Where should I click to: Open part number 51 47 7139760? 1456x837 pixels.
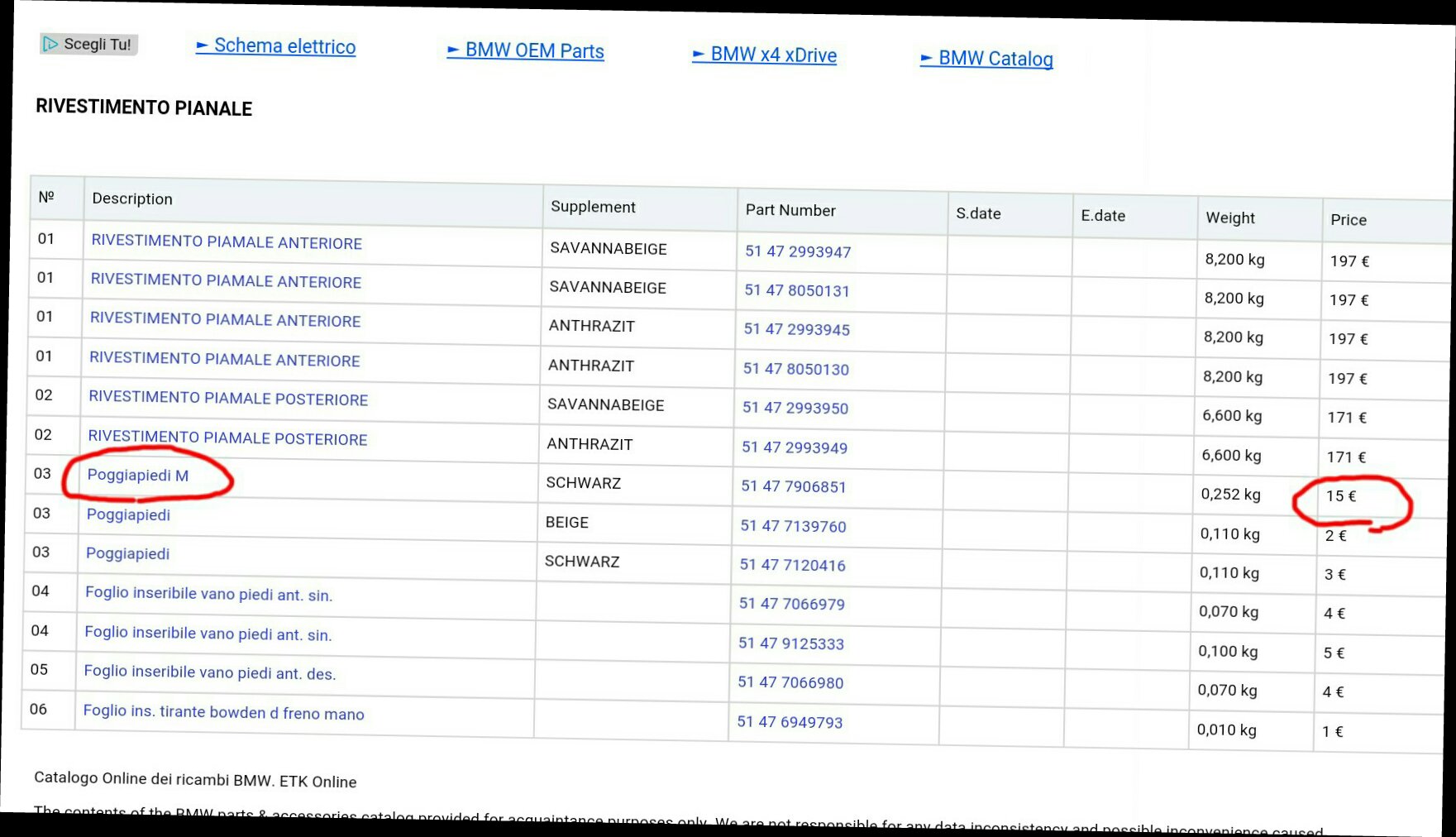click(x=793, y=526)
